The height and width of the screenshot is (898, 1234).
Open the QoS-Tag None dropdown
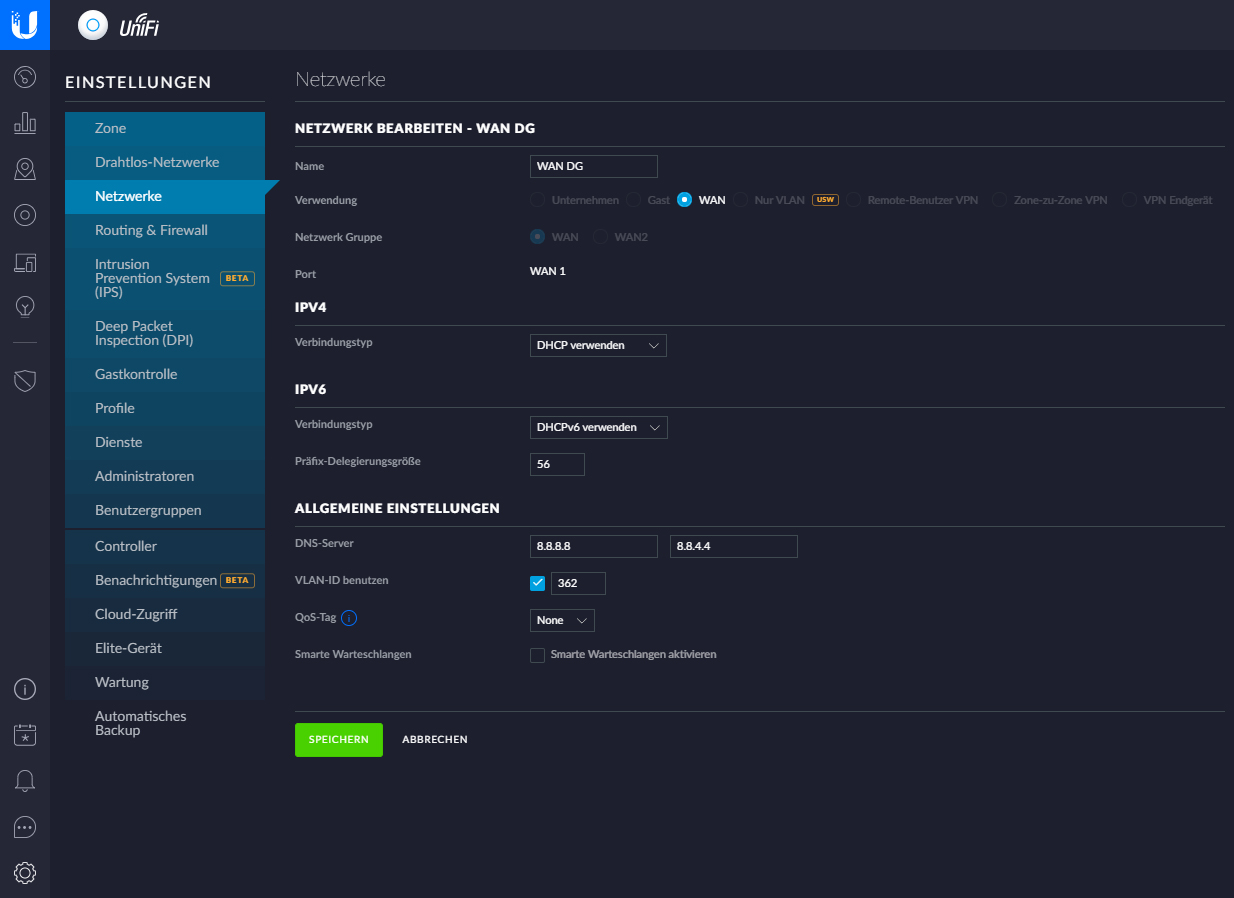pyautogui.click(x=562, y=621)
